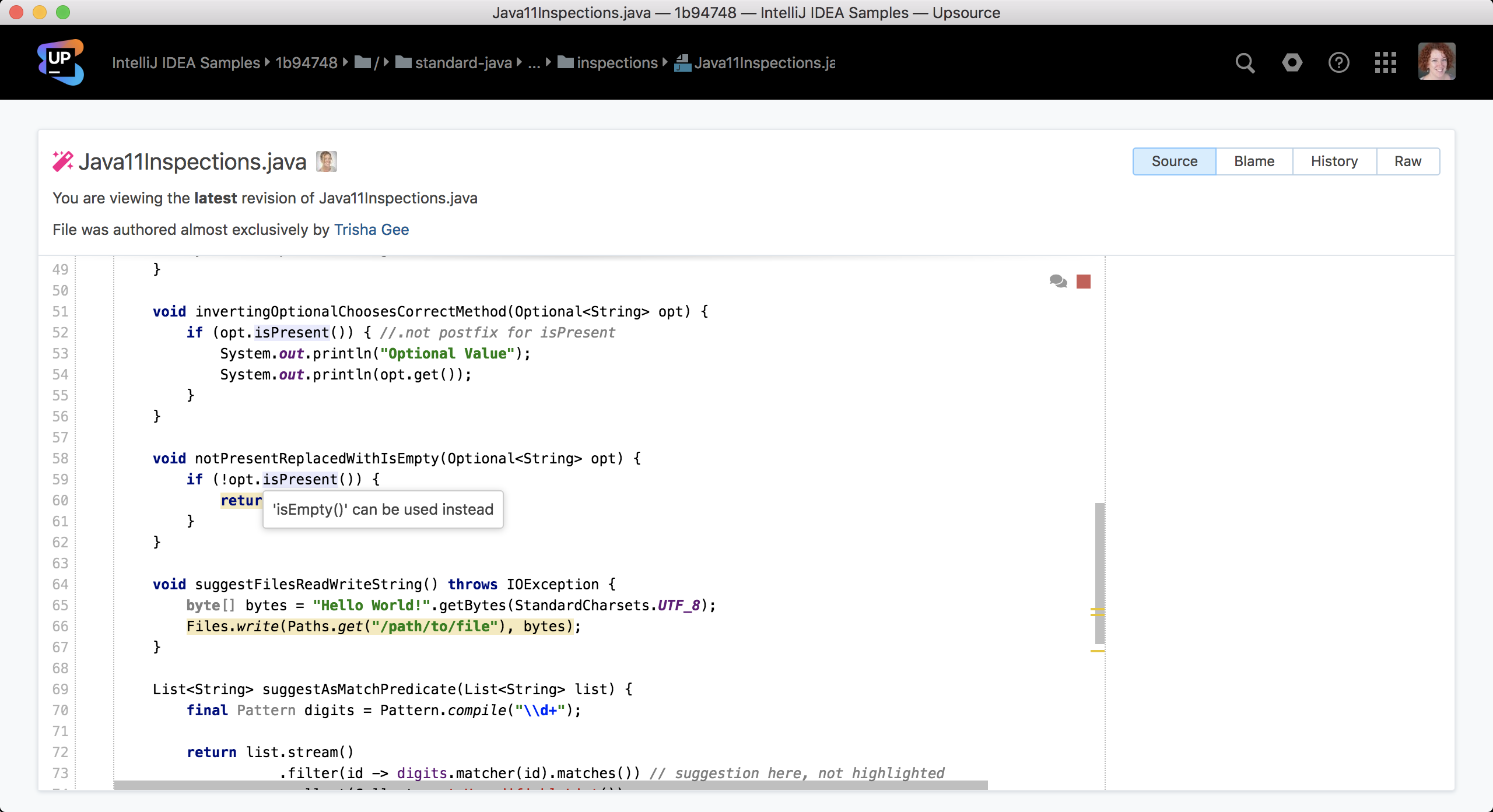Click line number 64 in gutter
Viewport: 1493px width, 812px height.
tap(60, 584)
